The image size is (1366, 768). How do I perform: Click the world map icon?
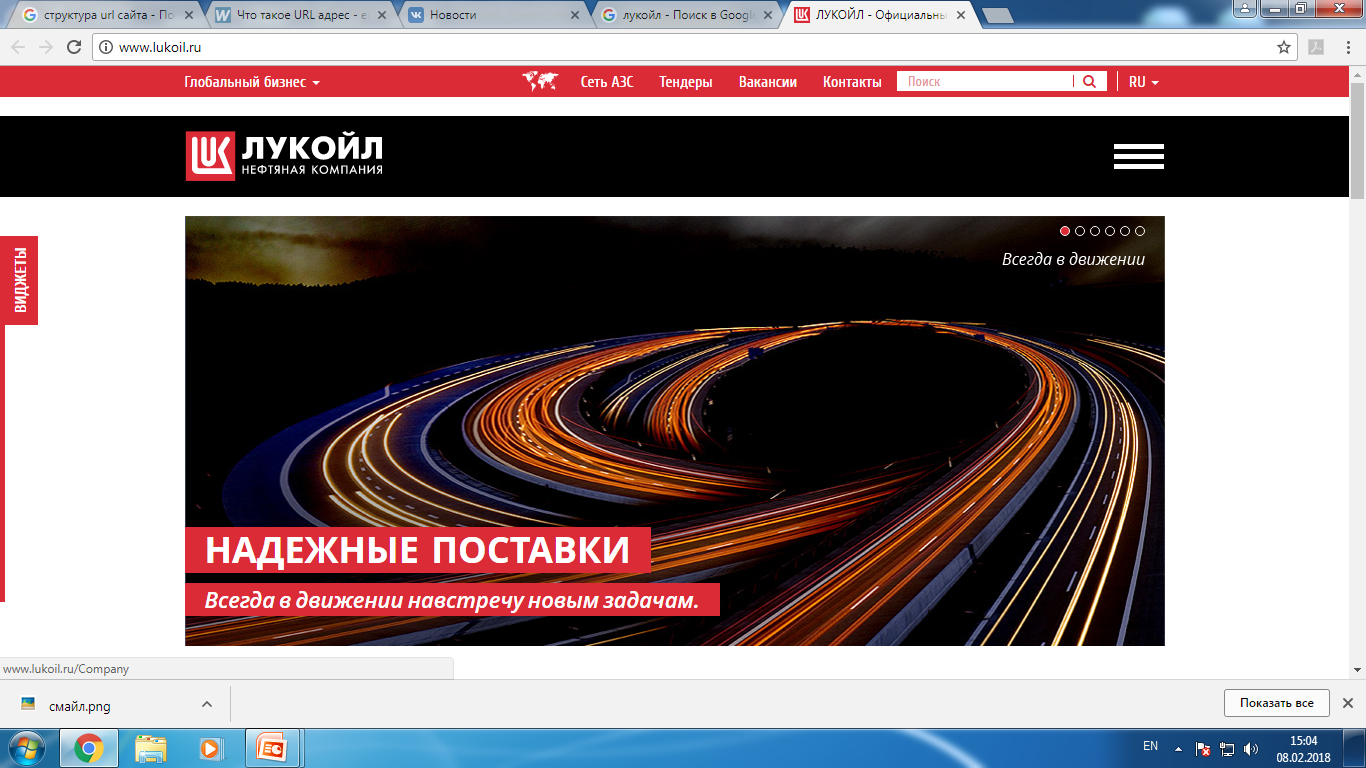point(540,82)
